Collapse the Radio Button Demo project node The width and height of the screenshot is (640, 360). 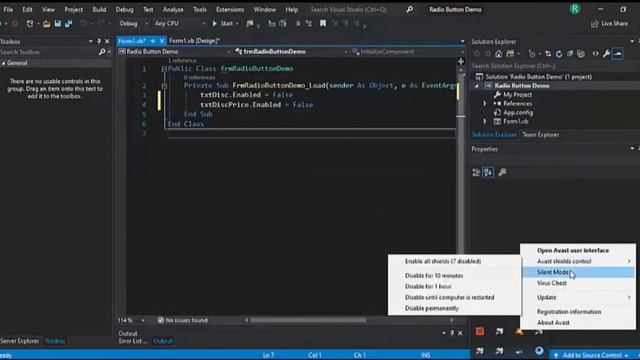[476, 86]
